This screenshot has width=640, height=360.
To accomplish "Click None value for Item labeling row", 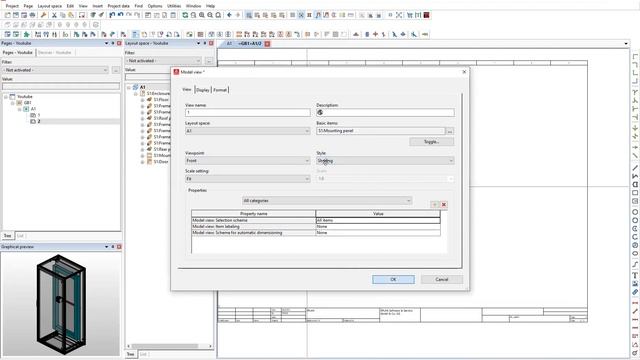I will point(378,227).
